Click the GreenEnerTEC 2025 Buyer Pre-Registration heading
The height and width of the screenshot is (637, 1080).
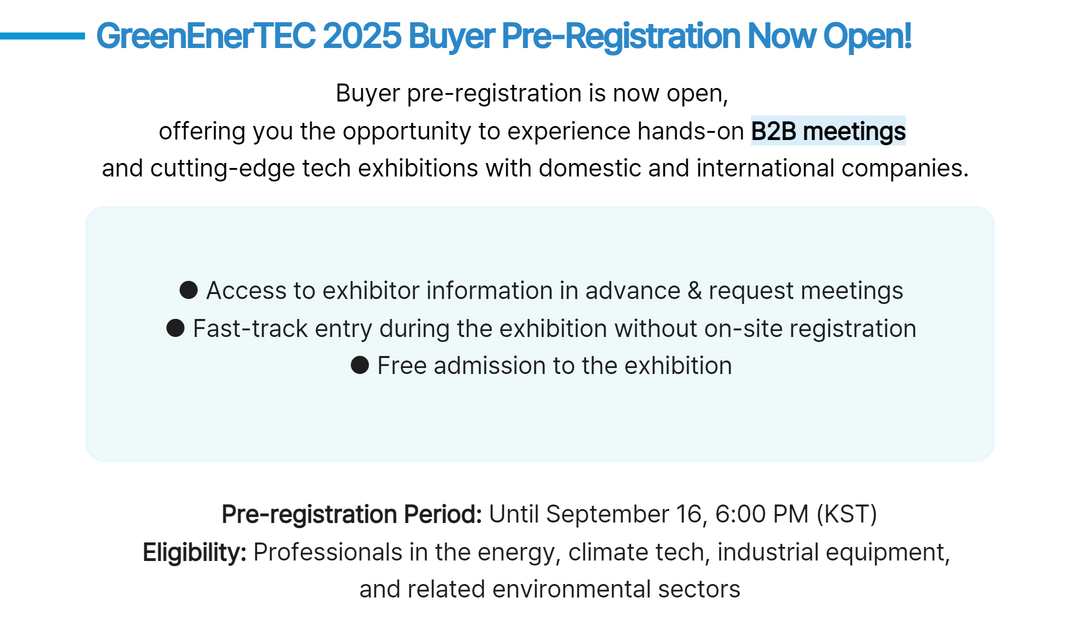503,36
